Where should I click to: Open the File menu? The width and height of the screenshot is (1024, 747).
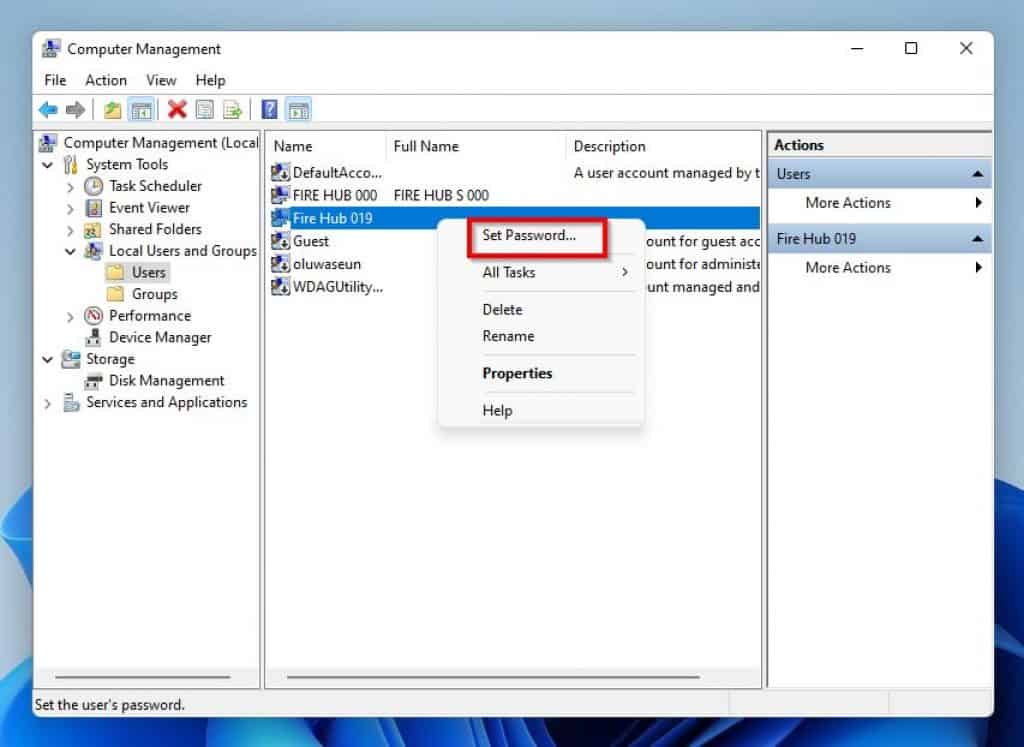(55, 80)
